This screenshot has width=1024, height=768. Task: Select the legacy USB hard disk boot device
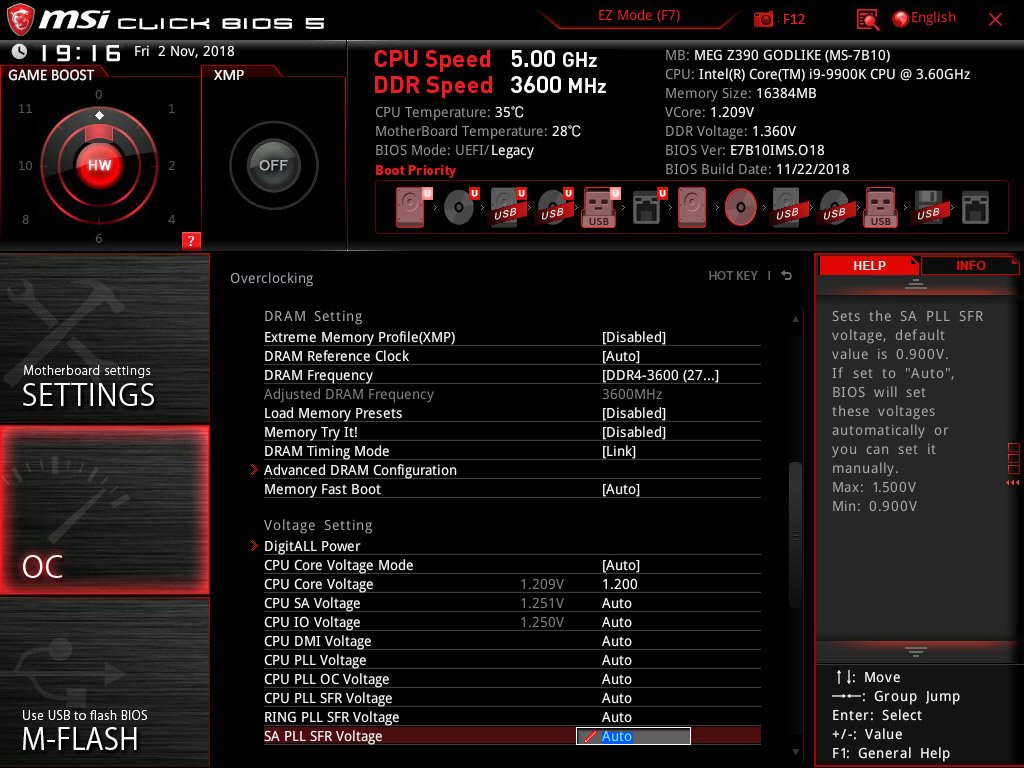pyautogui.click(x=788, y=207)
